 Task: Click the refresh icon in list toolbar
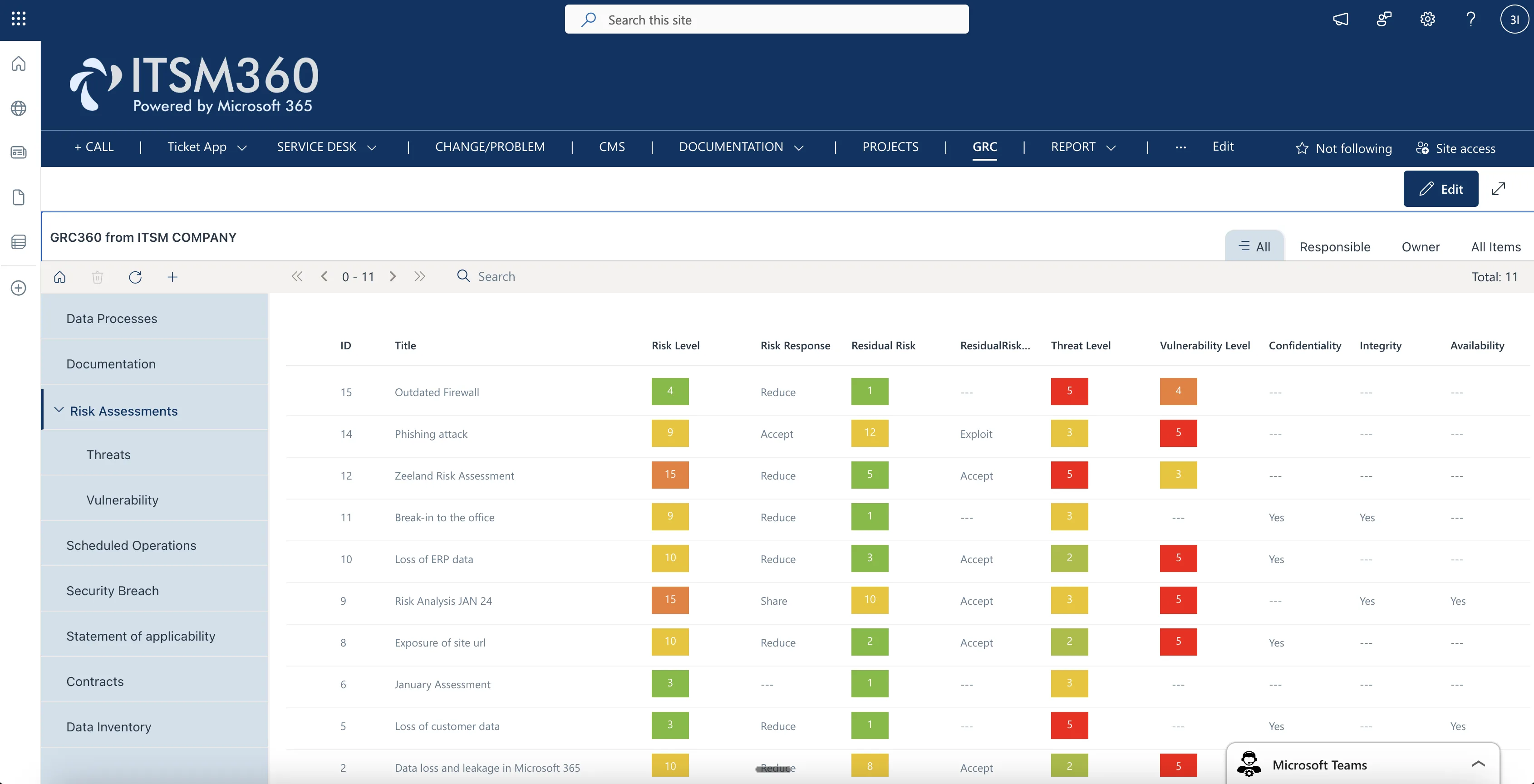coord(135,277)
